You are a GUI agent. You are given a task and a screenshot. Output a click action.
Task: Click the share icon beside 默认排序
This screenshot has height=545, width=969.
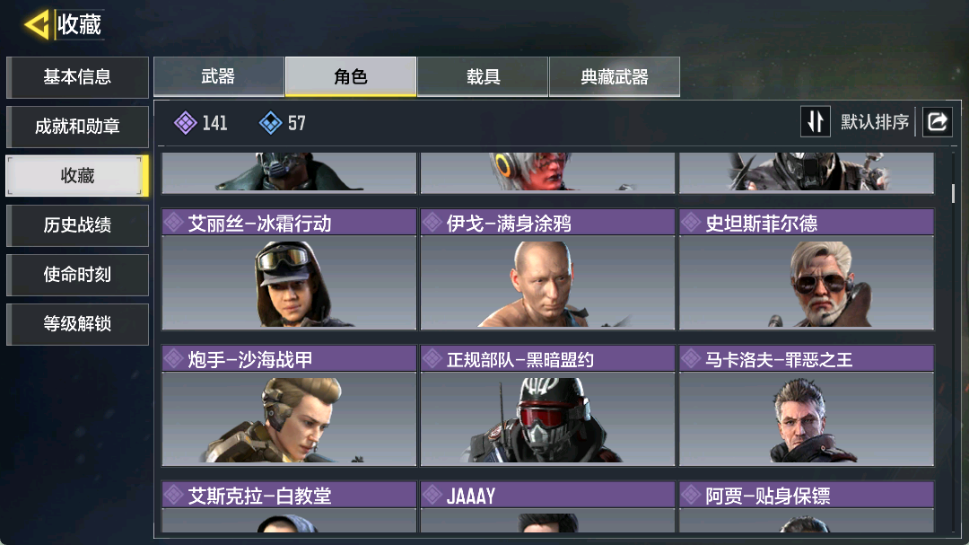[937, 122]
